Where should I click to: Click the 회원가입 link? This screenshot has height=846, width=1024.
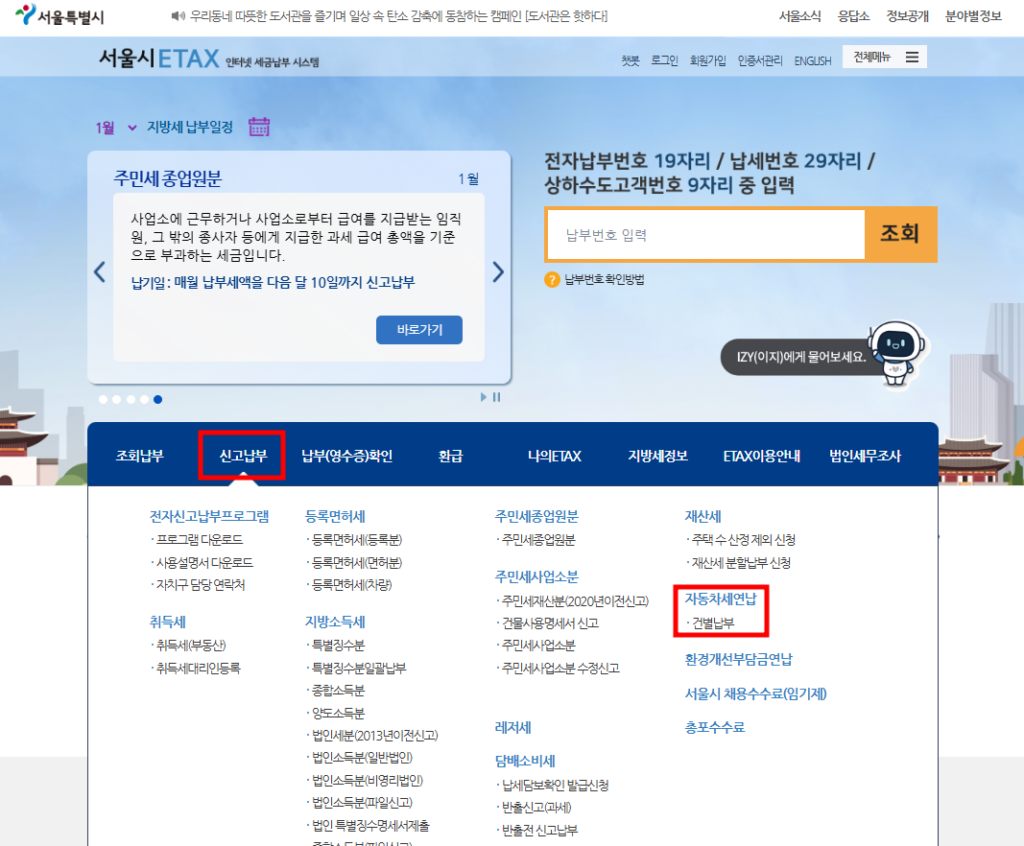708,61
